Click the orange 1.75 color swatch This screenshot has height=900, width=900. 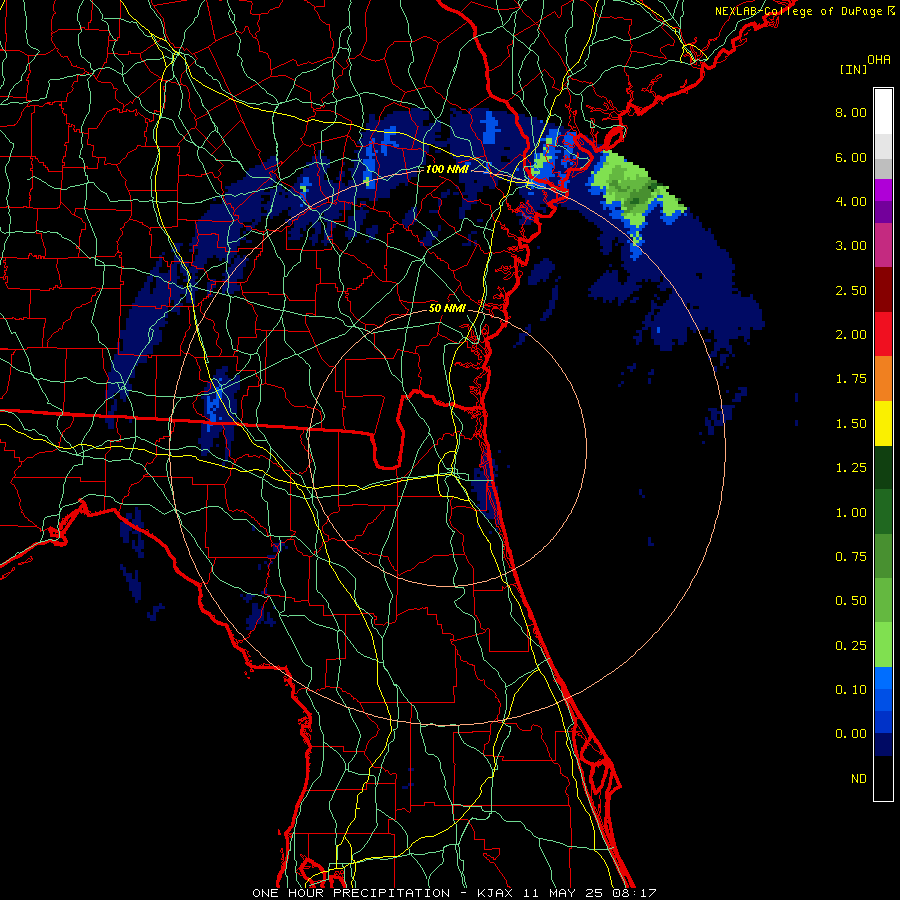pos(883,379)
